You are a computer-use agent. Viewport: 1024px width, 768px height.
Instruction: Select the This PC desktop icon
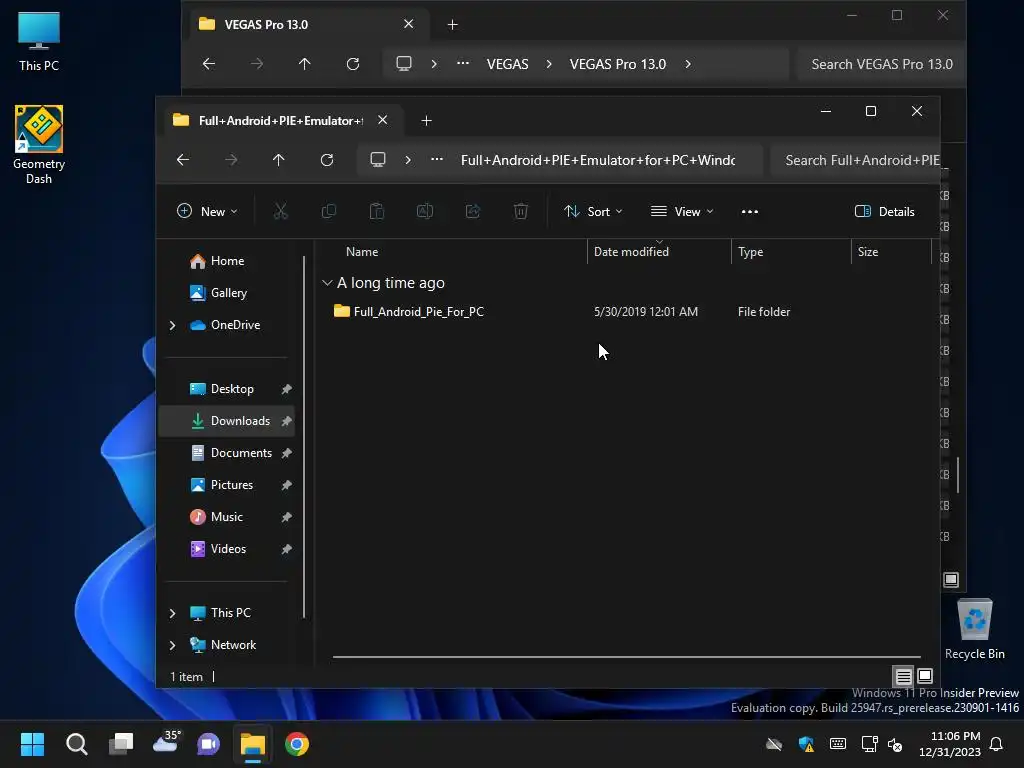(x=39, y=41)
